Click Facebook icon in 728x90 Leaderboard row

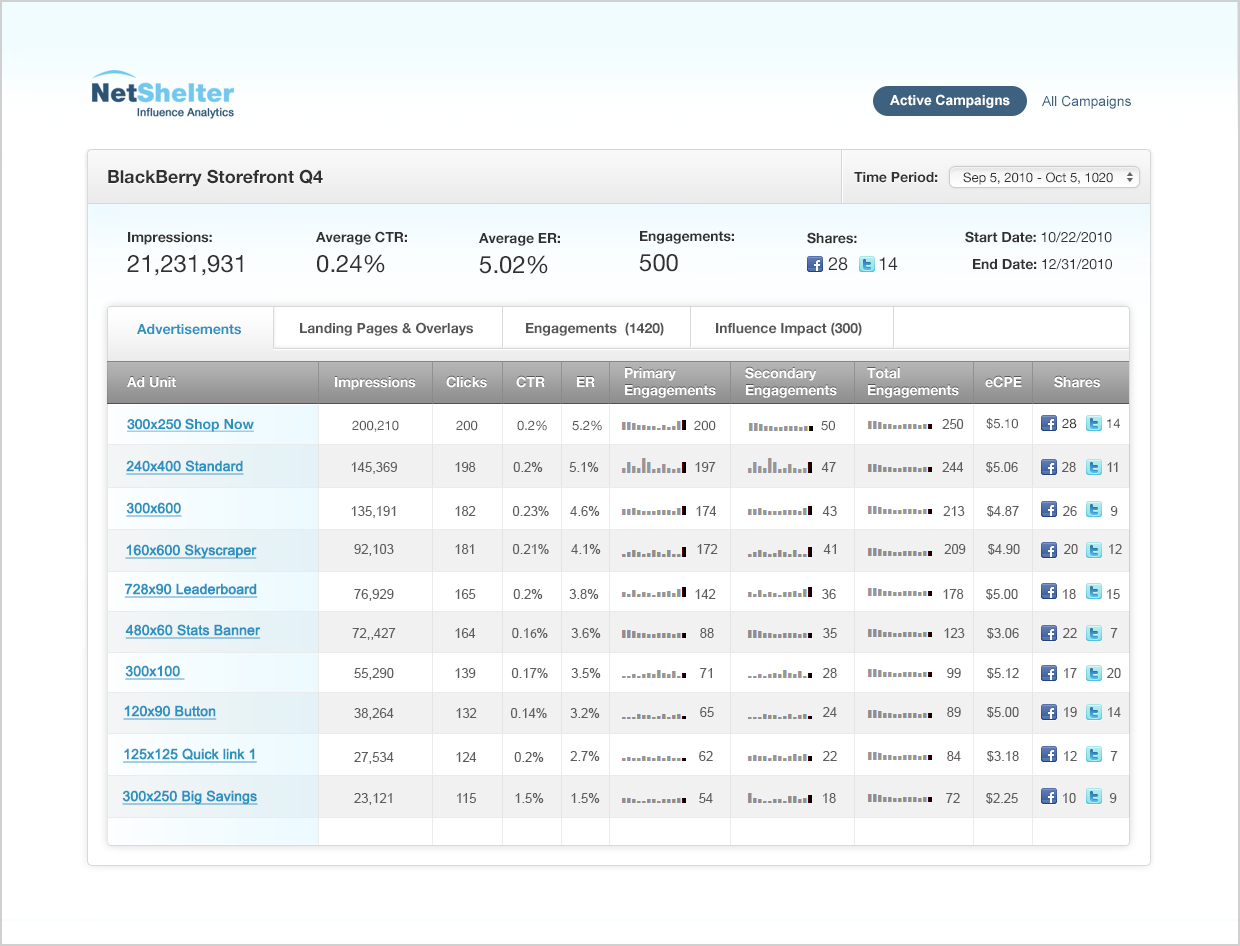pos(1049,592)
